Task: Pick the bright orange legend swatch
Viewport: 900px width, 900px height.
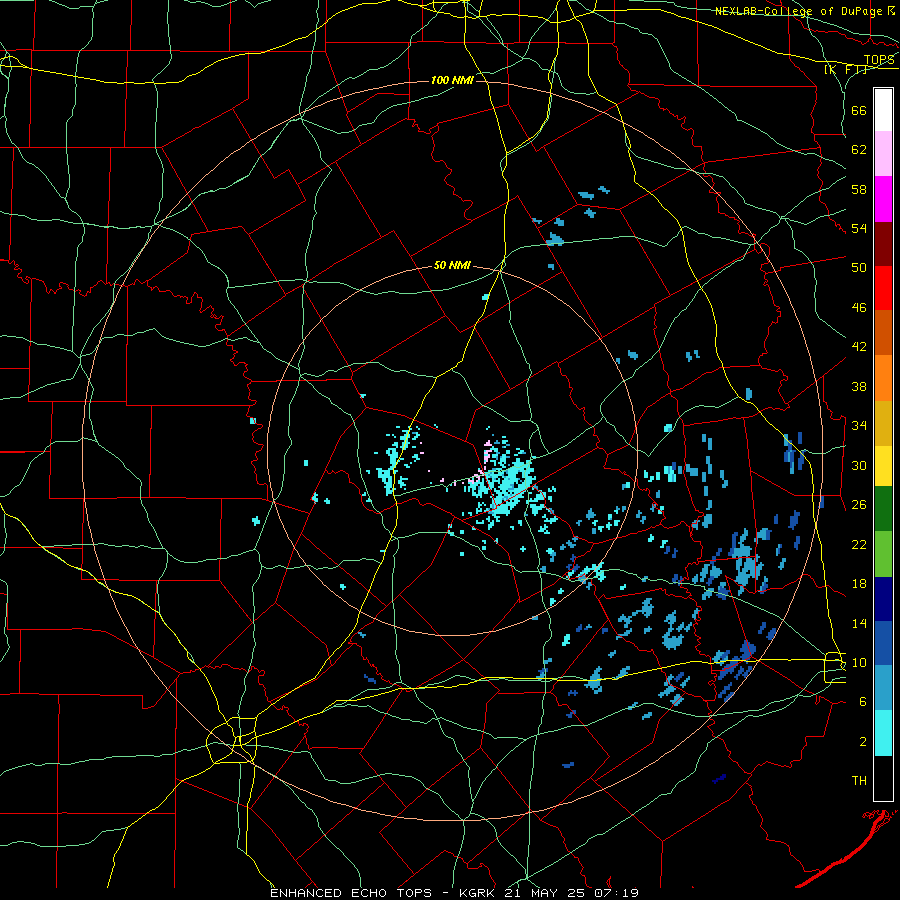Action: pyautogui.click(x=883, y=378)
